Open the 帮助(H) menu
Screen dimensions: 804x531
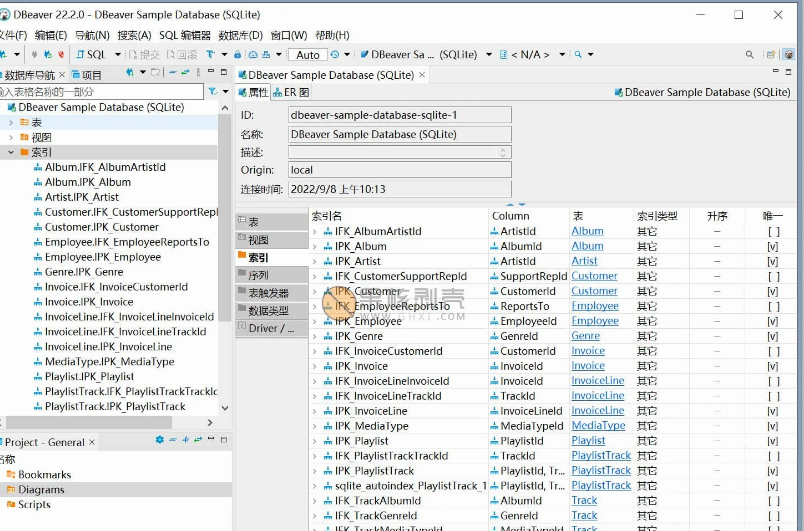(x=332, y=35)
